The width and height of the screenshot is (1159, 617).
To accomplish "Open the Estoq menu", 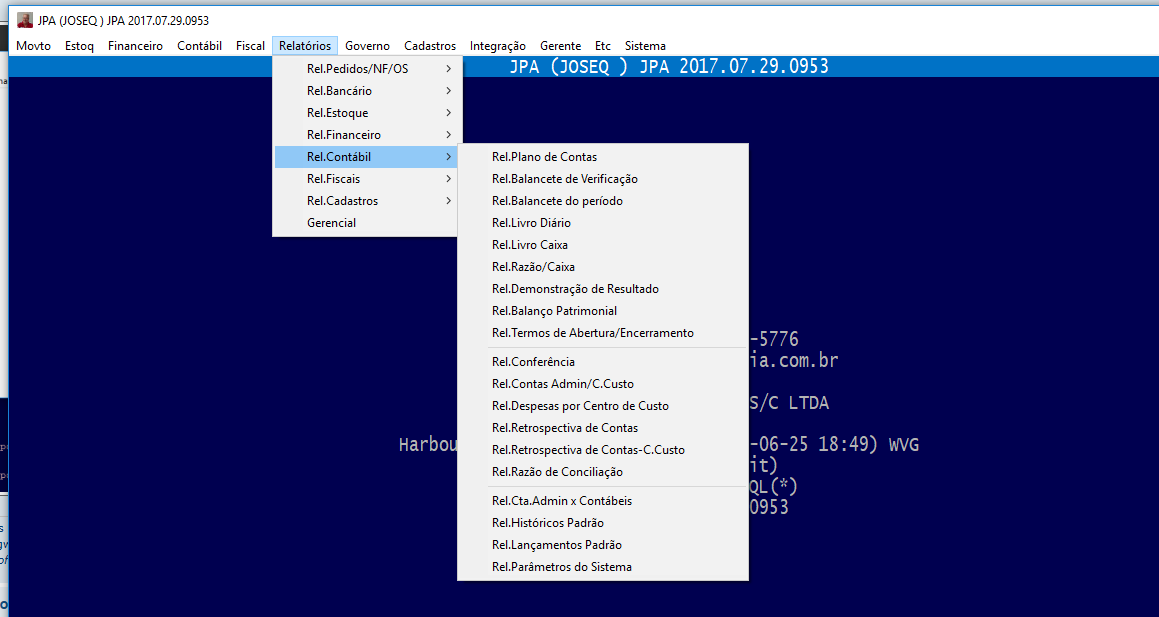I will tap(79, 46).
